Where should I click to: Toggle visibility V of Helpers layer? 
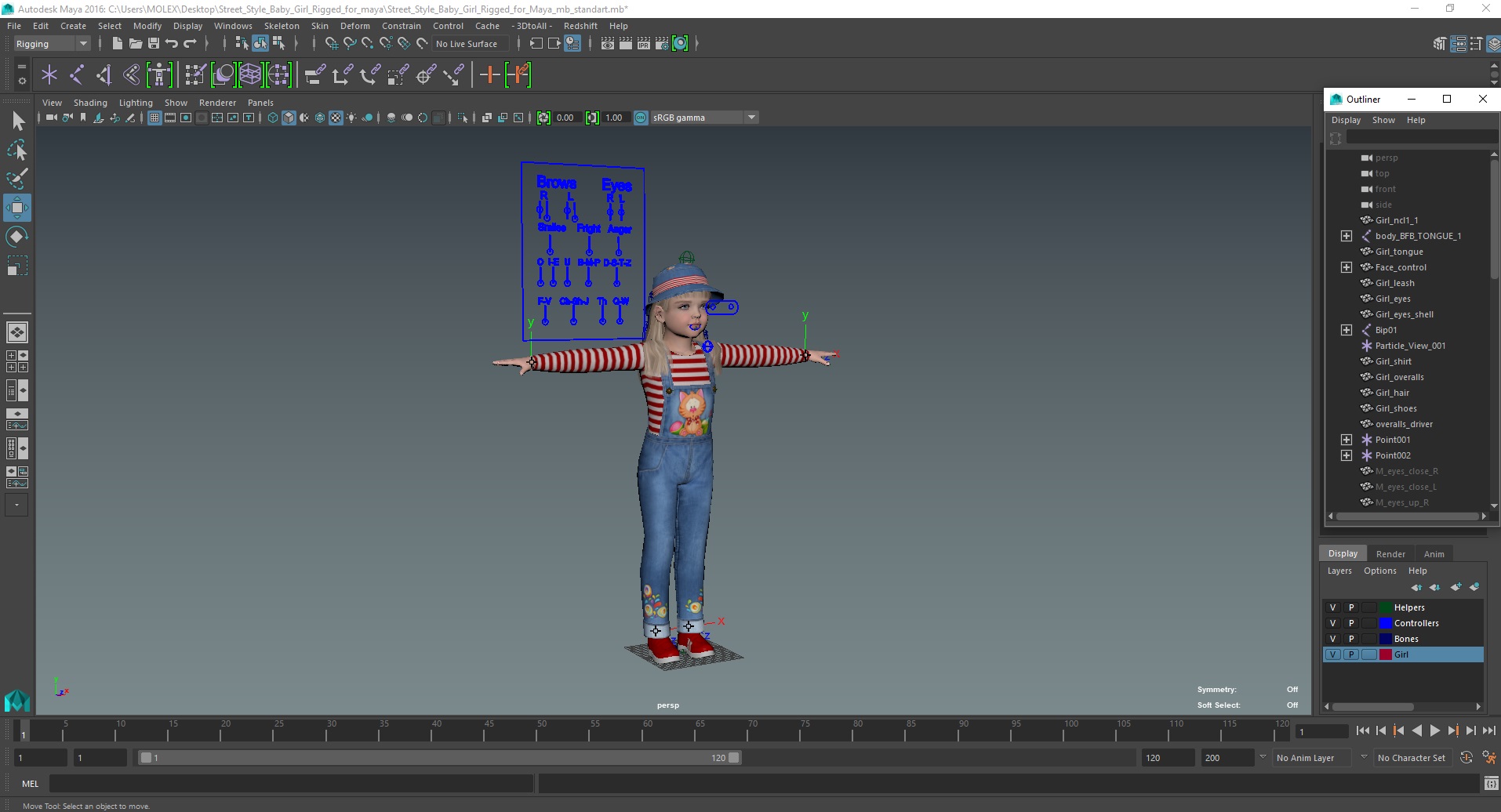click(x=1332, y=607)
